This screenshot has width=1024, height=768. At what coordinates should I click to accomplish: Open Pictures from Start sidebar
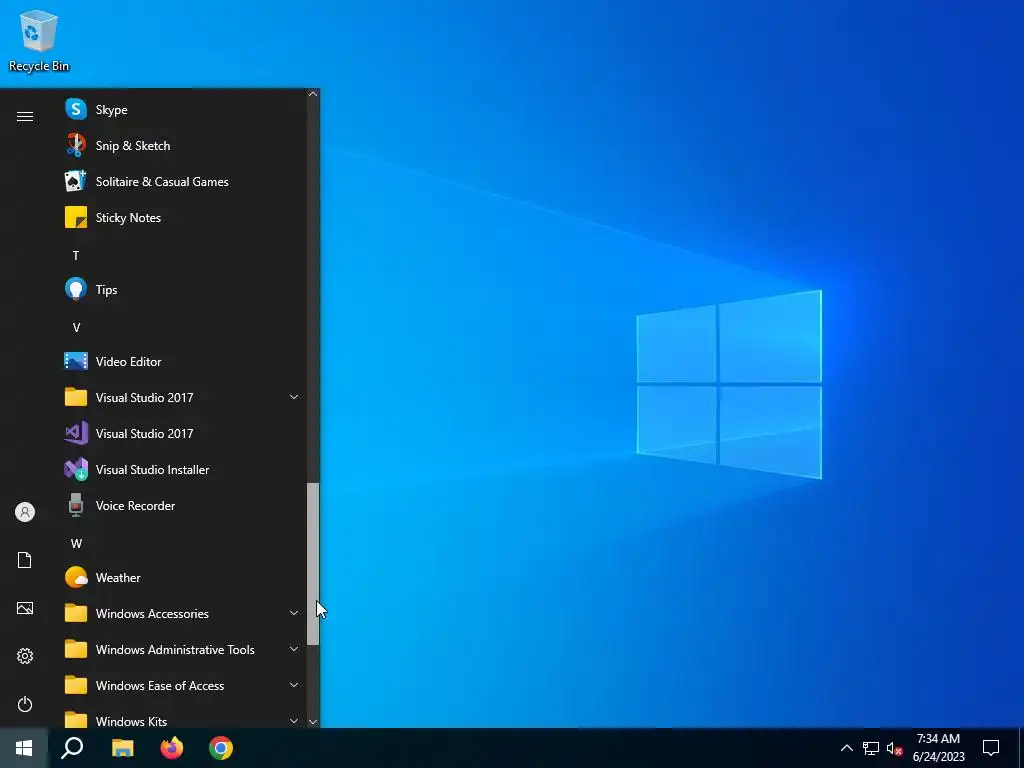(x=25, y=608)
